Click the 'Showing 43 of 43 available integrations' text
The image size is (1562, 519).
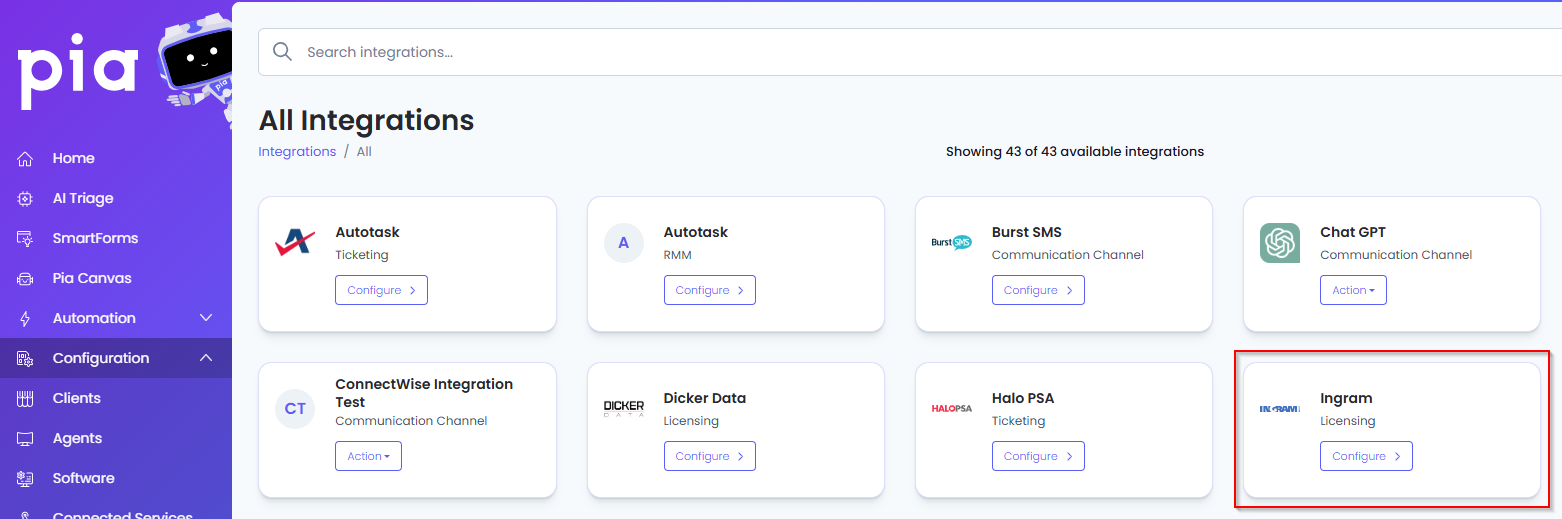click(1075, 152)
